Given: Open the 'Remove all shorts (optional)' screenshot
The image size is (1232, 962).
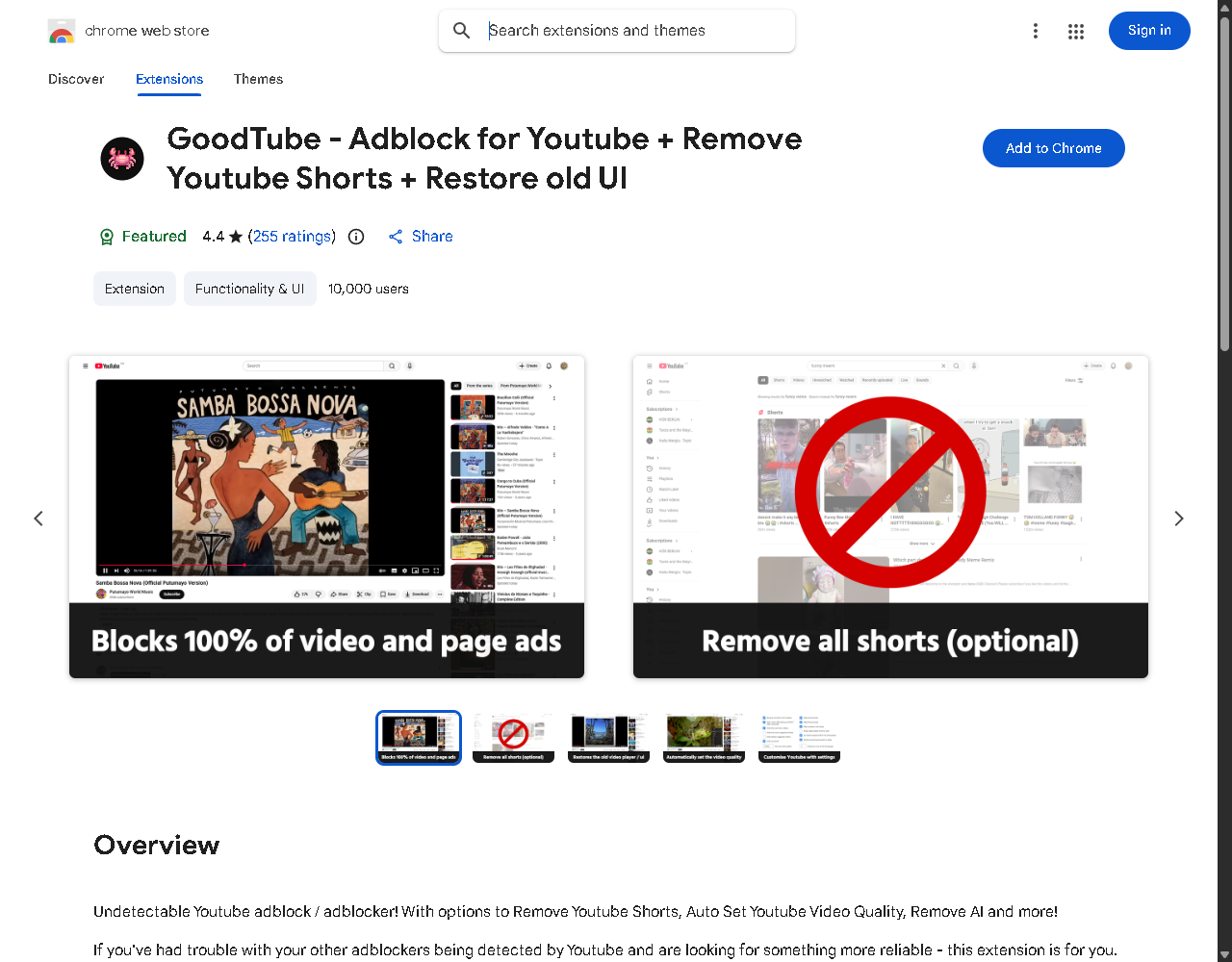Looking at the screenshot, I should 890,517.
